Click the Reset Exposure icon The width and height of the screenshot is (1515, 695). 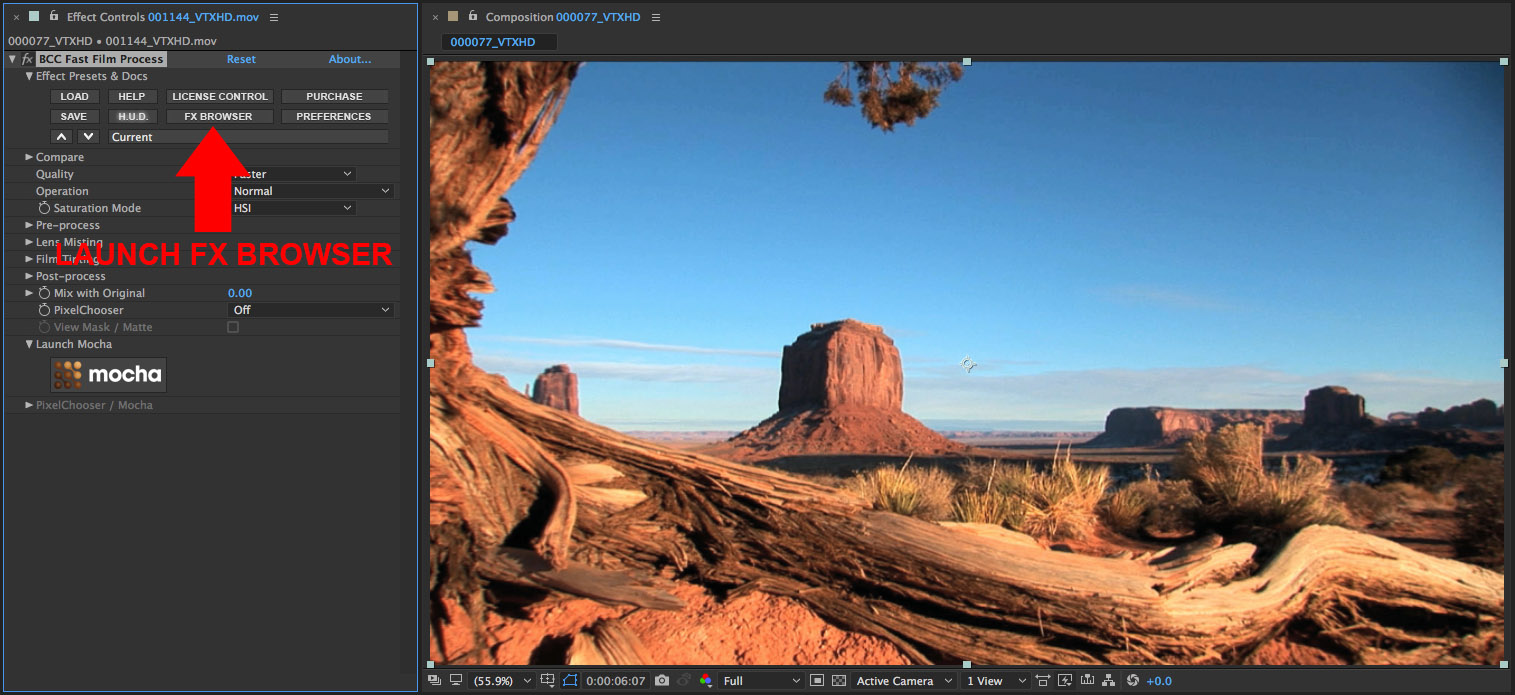[1132, 681]
